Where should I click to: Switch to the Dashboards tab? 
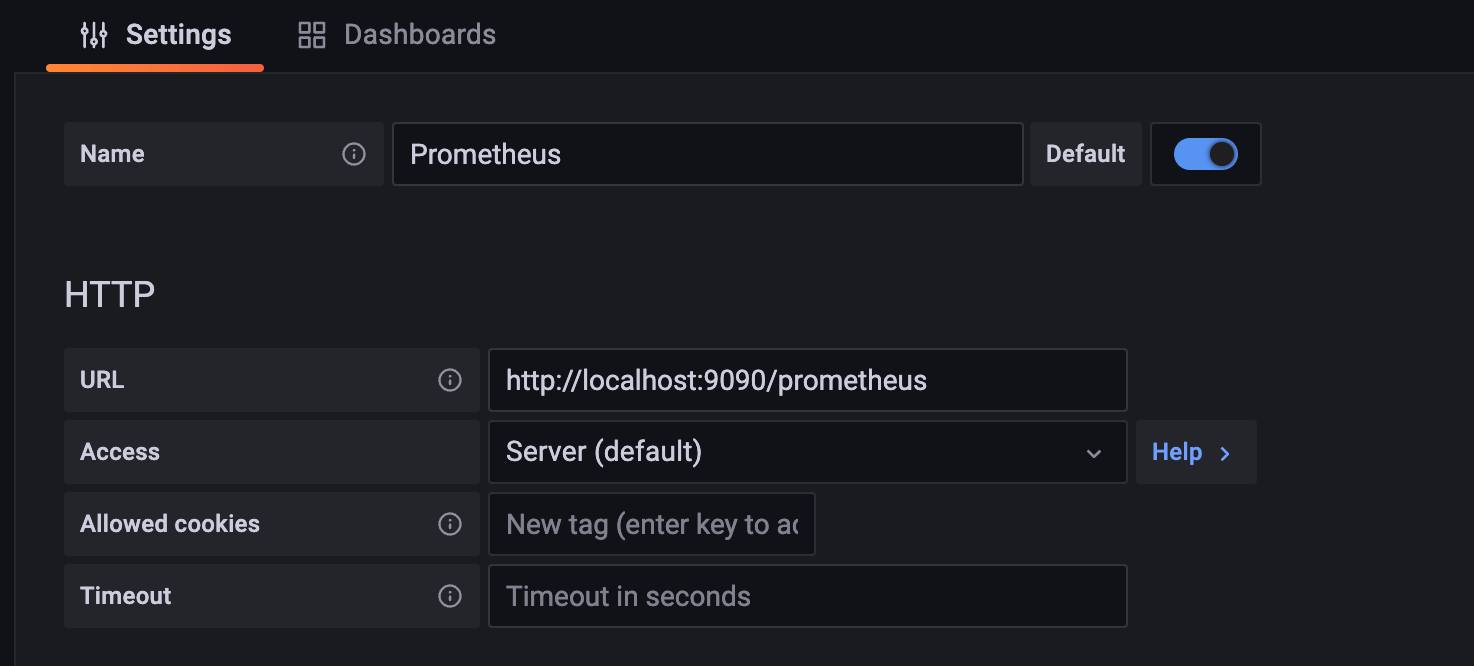coord(419,33)
